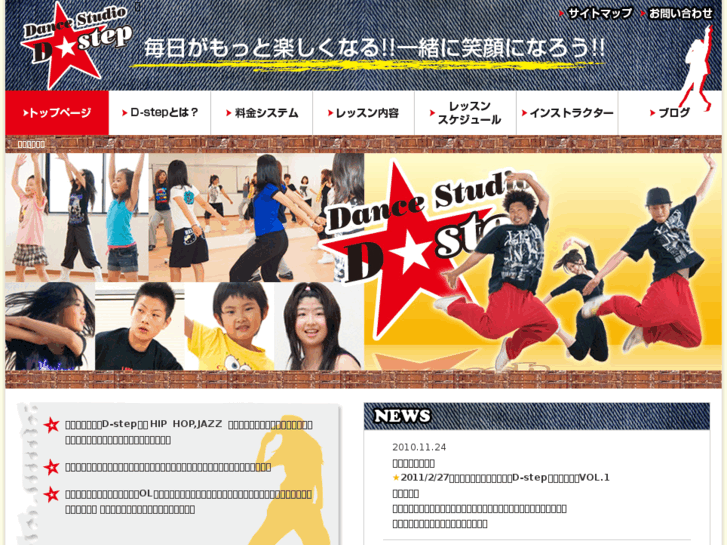Go to D-stepとは？ menu item

click(x=160, y=113)
